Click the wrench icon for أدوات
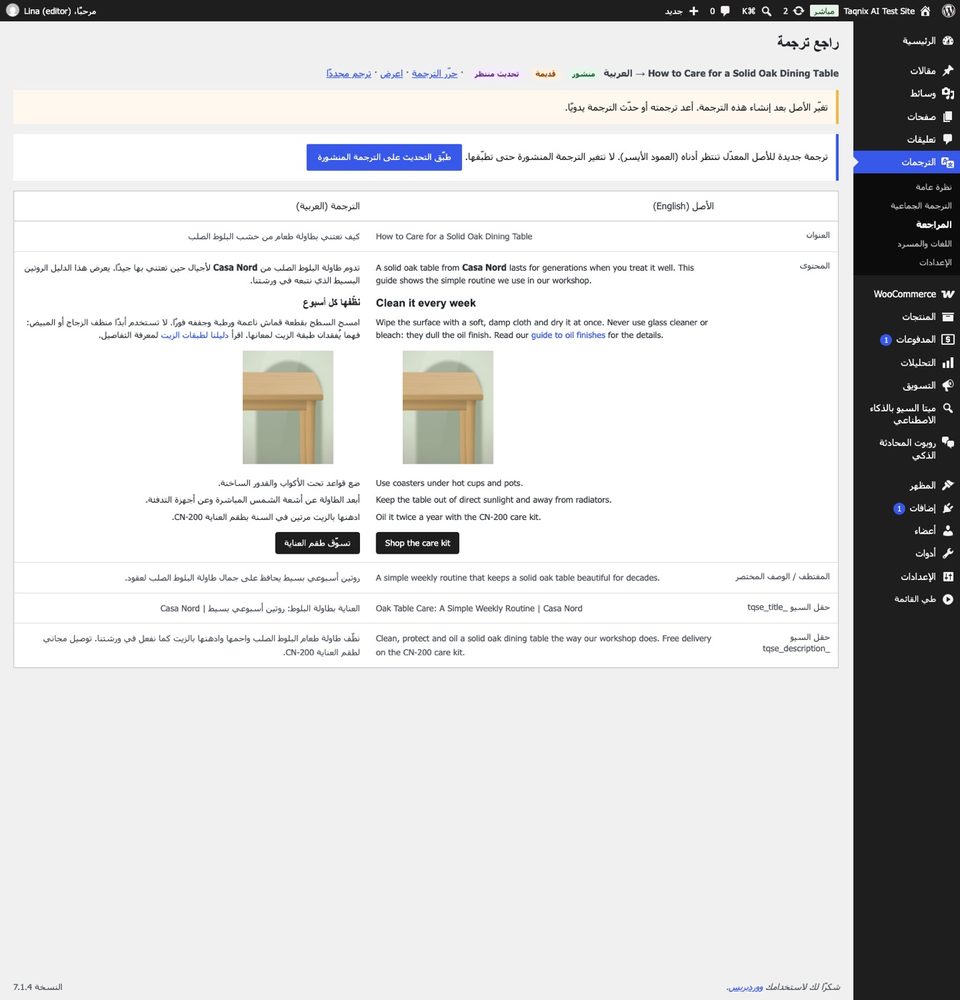 (x=948, y=554)
